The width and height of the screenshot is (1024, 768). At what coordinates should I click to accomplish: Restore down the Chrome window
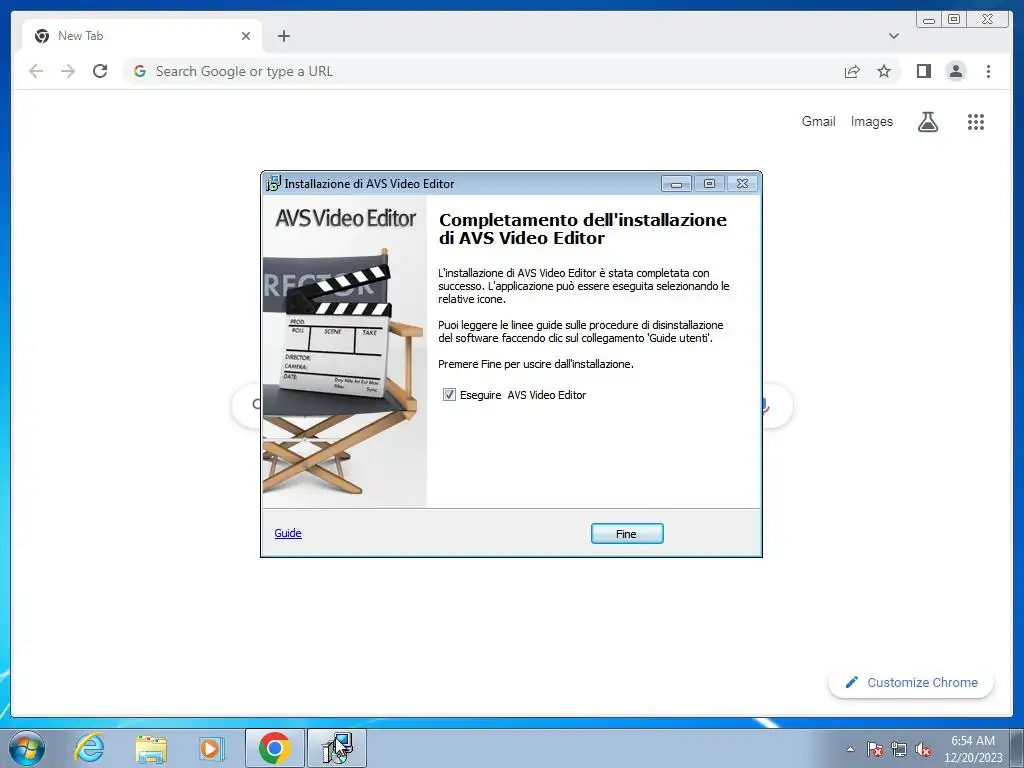[953, 20]
